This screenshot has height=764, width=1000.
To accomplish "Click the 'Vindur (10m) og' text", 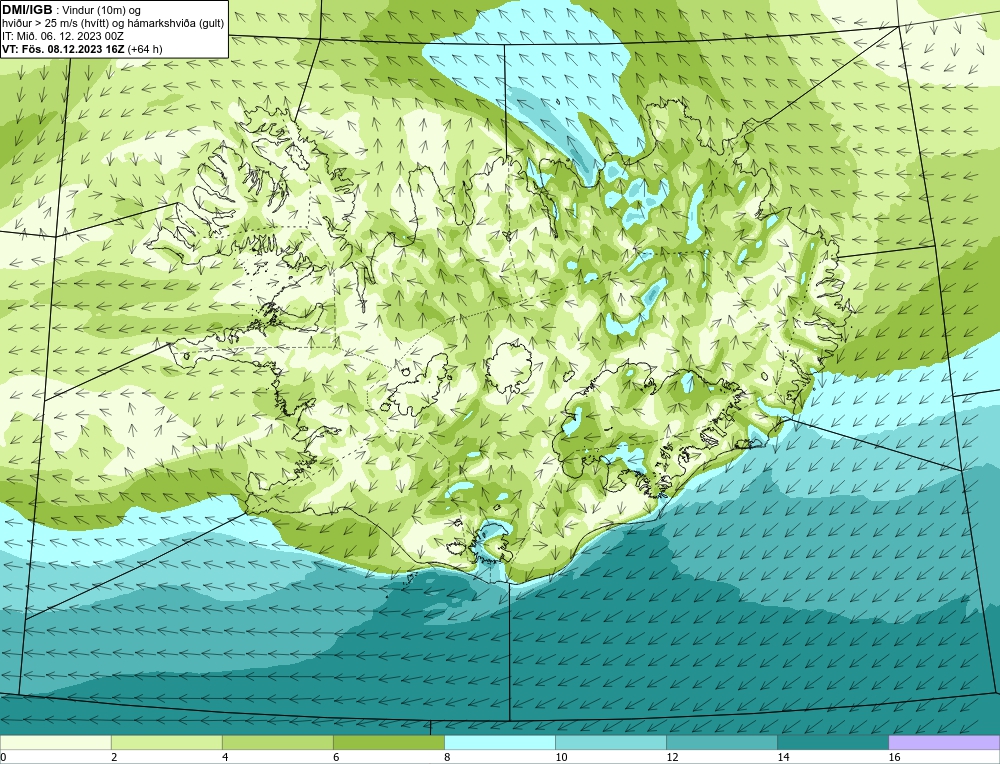I will click(101, 10).
